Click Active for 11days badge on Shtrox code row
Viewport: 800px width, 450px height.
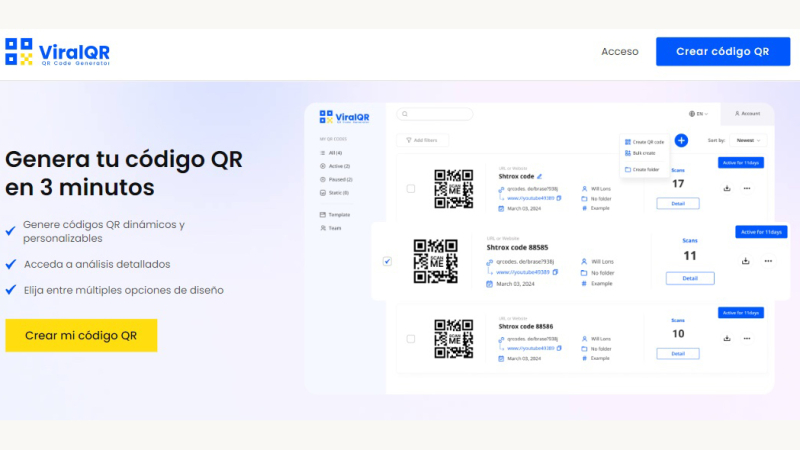click(741, 163)
